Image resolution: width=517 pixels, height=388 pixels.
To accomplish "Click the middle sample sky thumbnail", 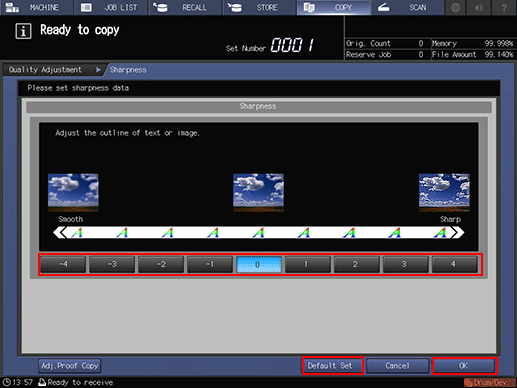I will point(258,192).
